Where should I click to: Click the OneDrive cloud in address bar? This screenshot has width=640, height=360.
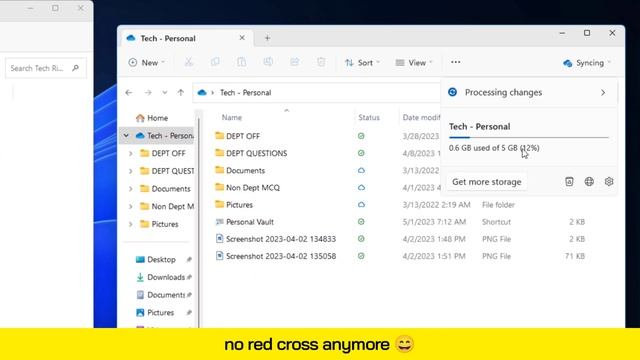(202, 93)
